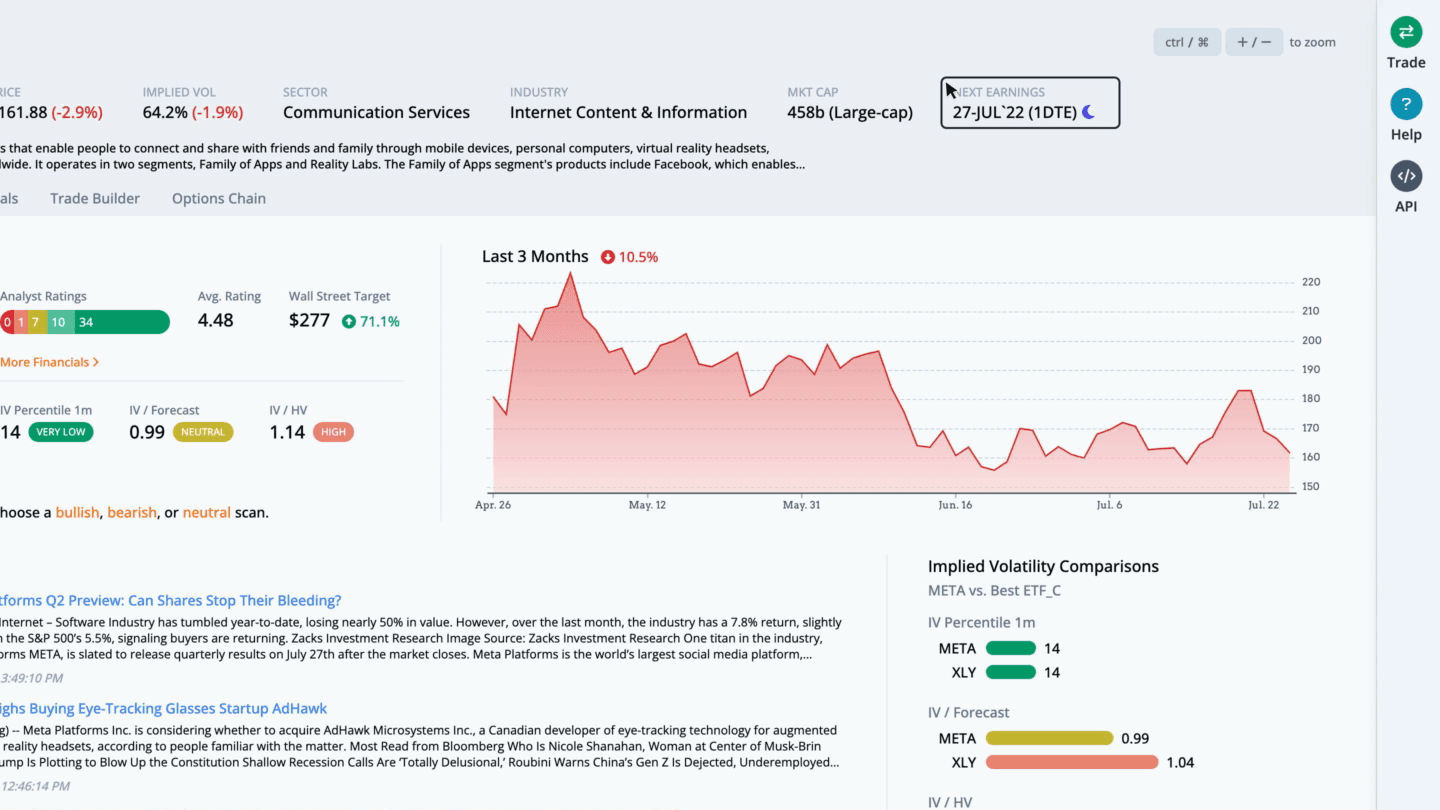1440x810 pixels.
Task: Open the API code icon
Action: coord(1406,176)
